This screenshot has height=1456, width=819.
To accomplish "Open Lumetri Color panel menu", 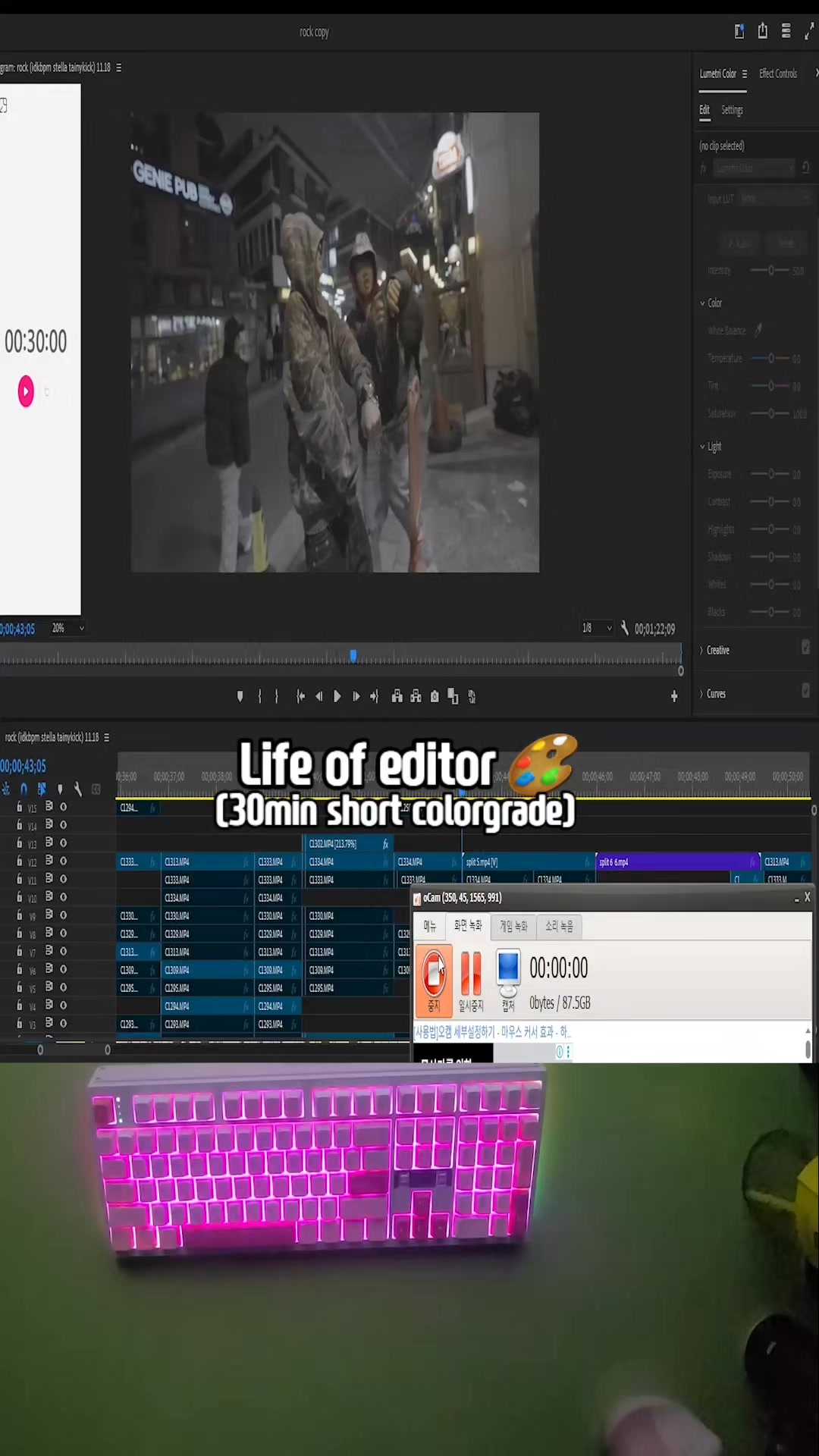I will [745, 74].
